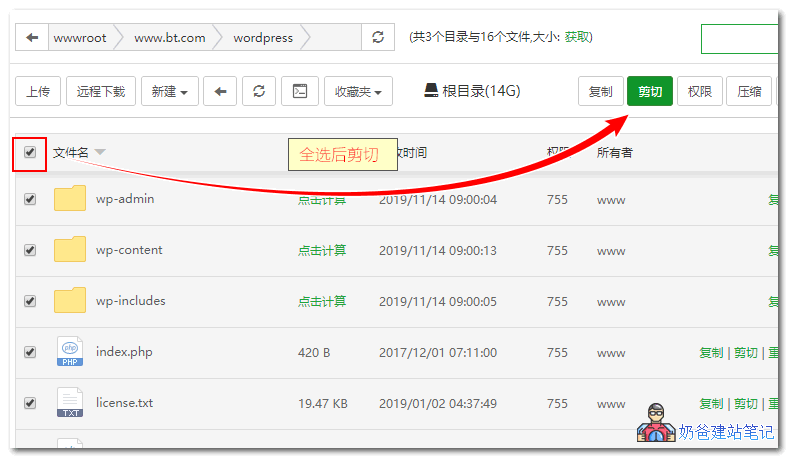Uncheck the wp-content folder checkbox

pos(30,250)
